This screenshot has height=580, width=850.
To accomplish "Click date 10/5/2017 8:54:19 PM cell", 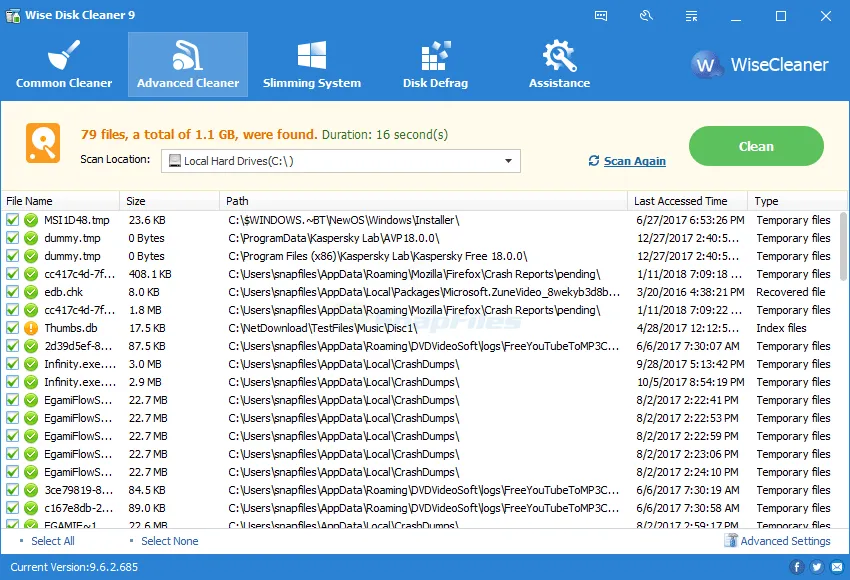I will (690, 382).
